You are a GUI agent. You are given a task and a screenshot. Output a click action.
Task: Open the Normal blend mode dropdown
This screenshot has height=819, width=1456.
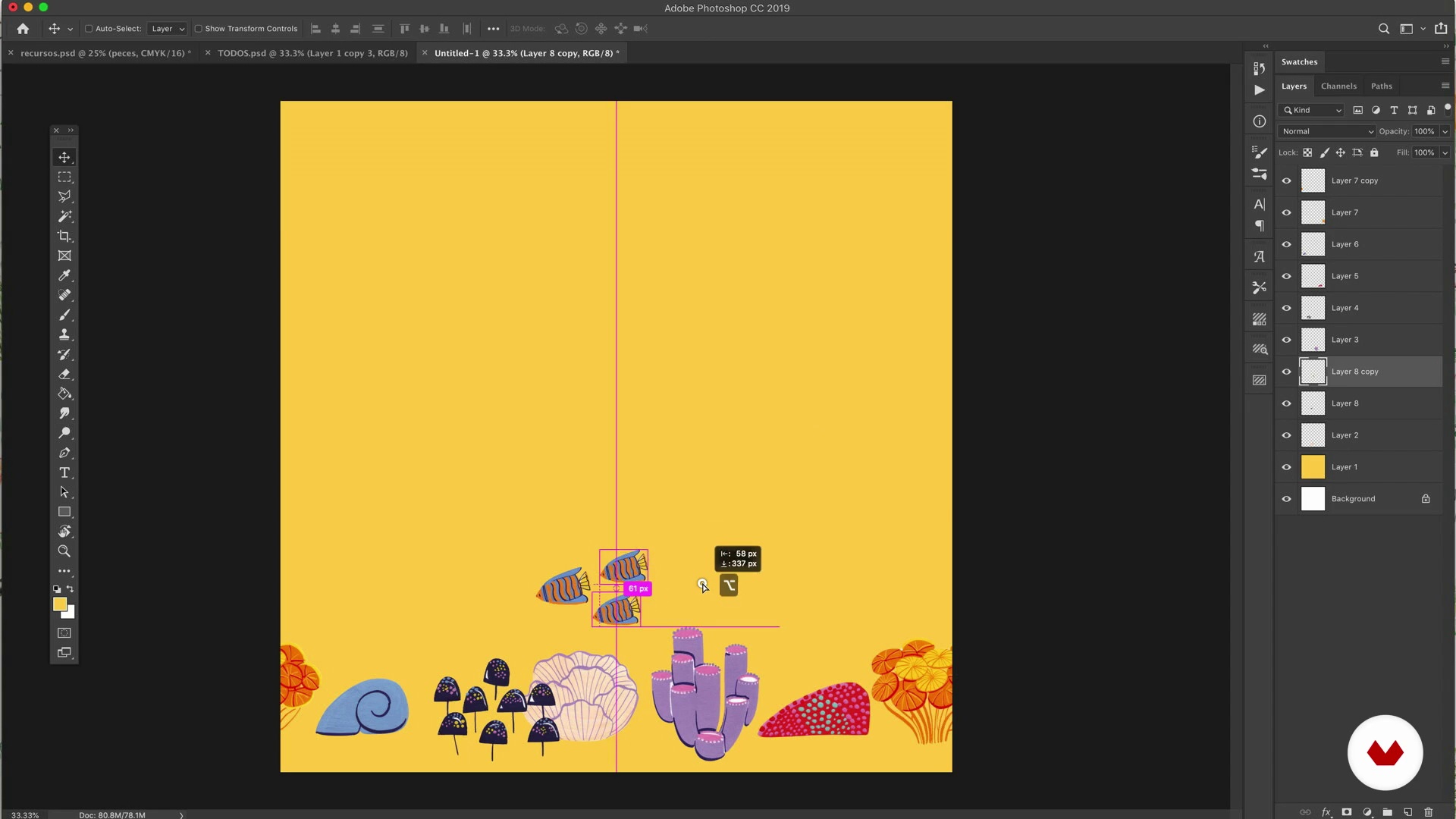click(x=1327, y=131)
